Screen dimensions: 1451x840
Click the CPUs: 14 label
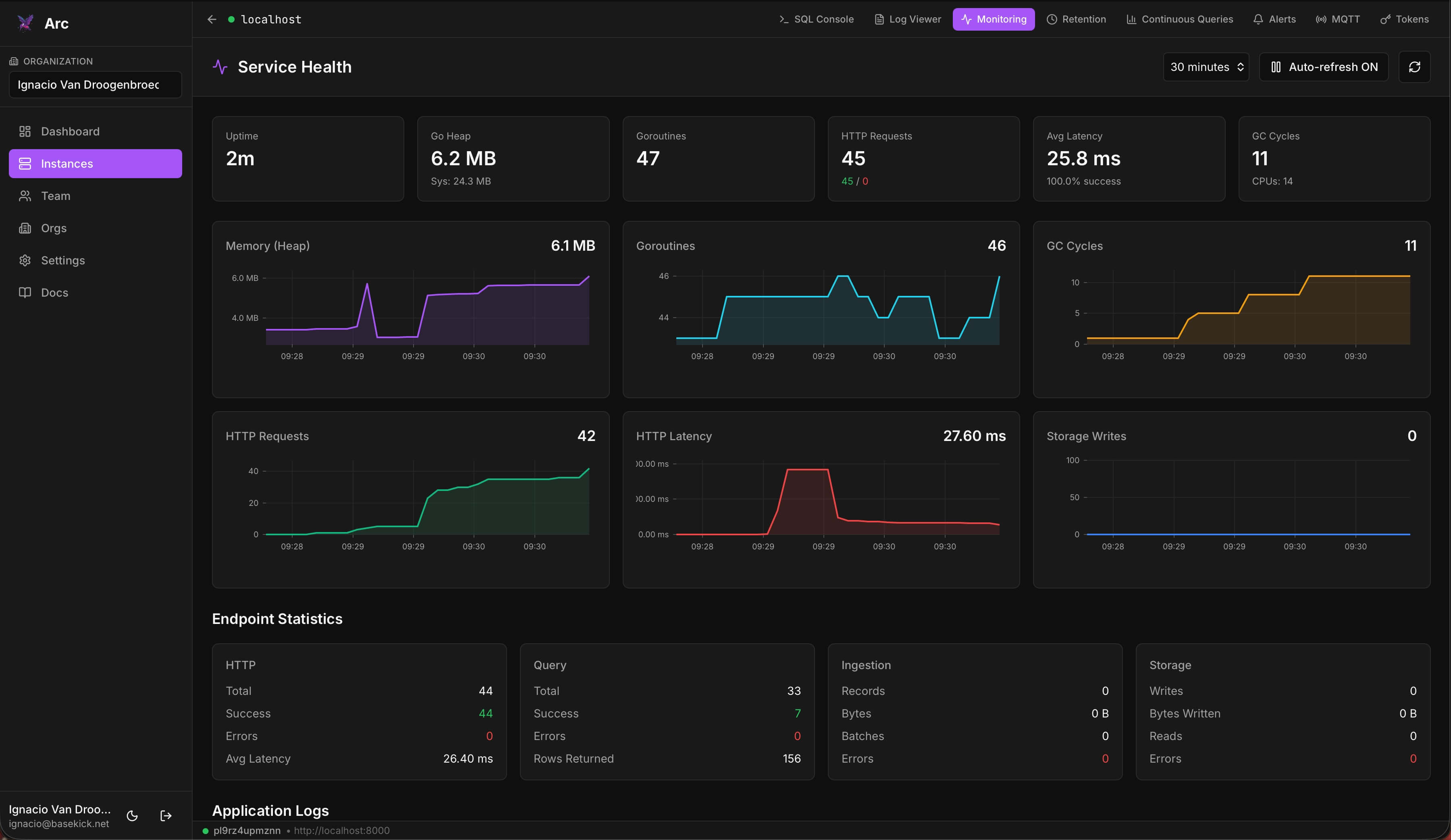1272,181
